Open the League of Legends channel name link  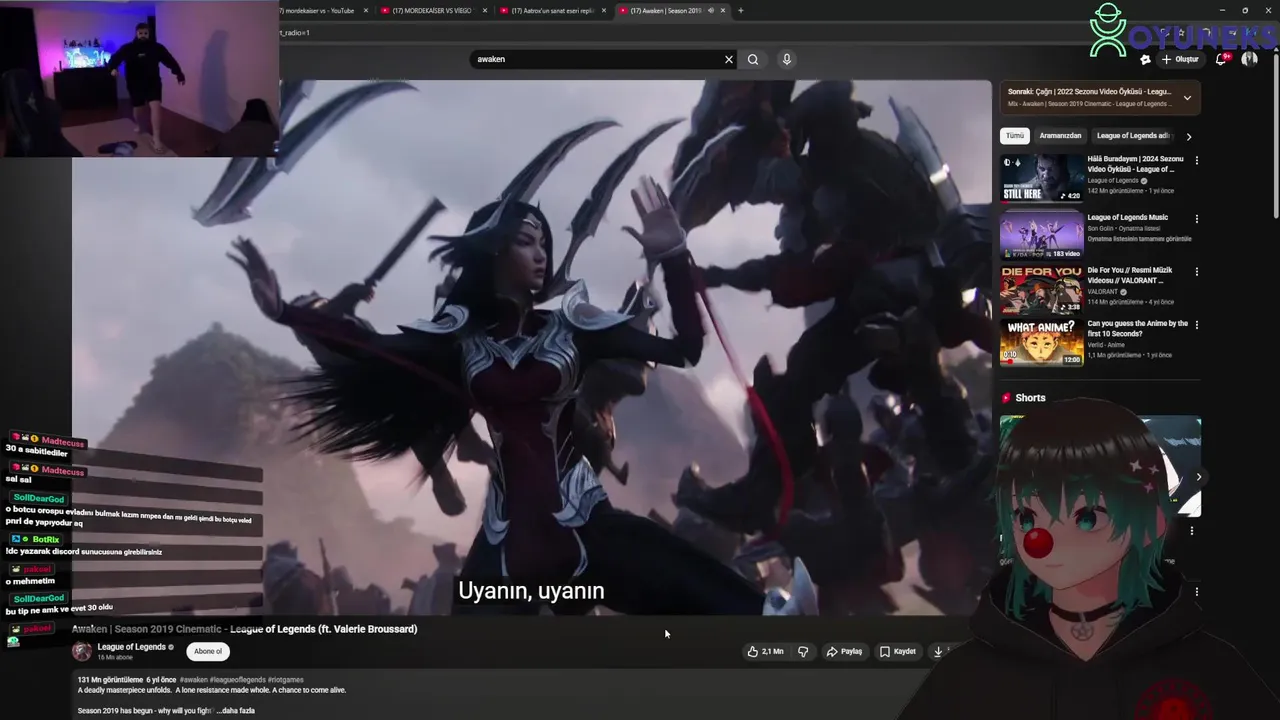click(131, 647)
